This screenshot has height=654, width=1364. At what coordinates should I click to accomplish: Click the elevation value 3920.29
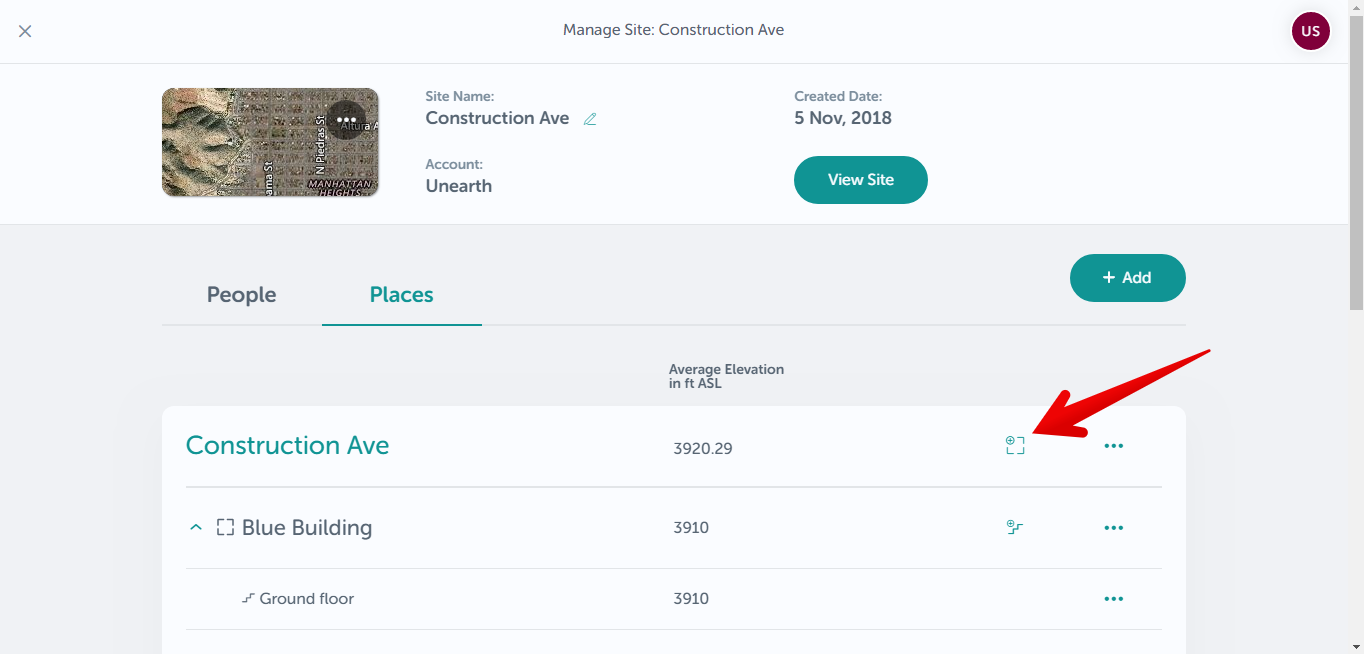click(703, 448)
